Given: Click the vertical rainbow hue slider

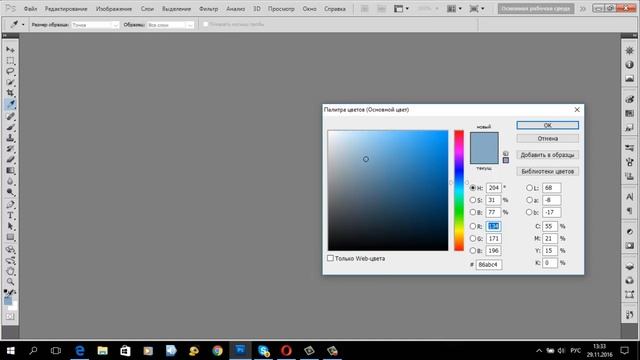Looking at the screenshot, I should click(x=459, y=191).
